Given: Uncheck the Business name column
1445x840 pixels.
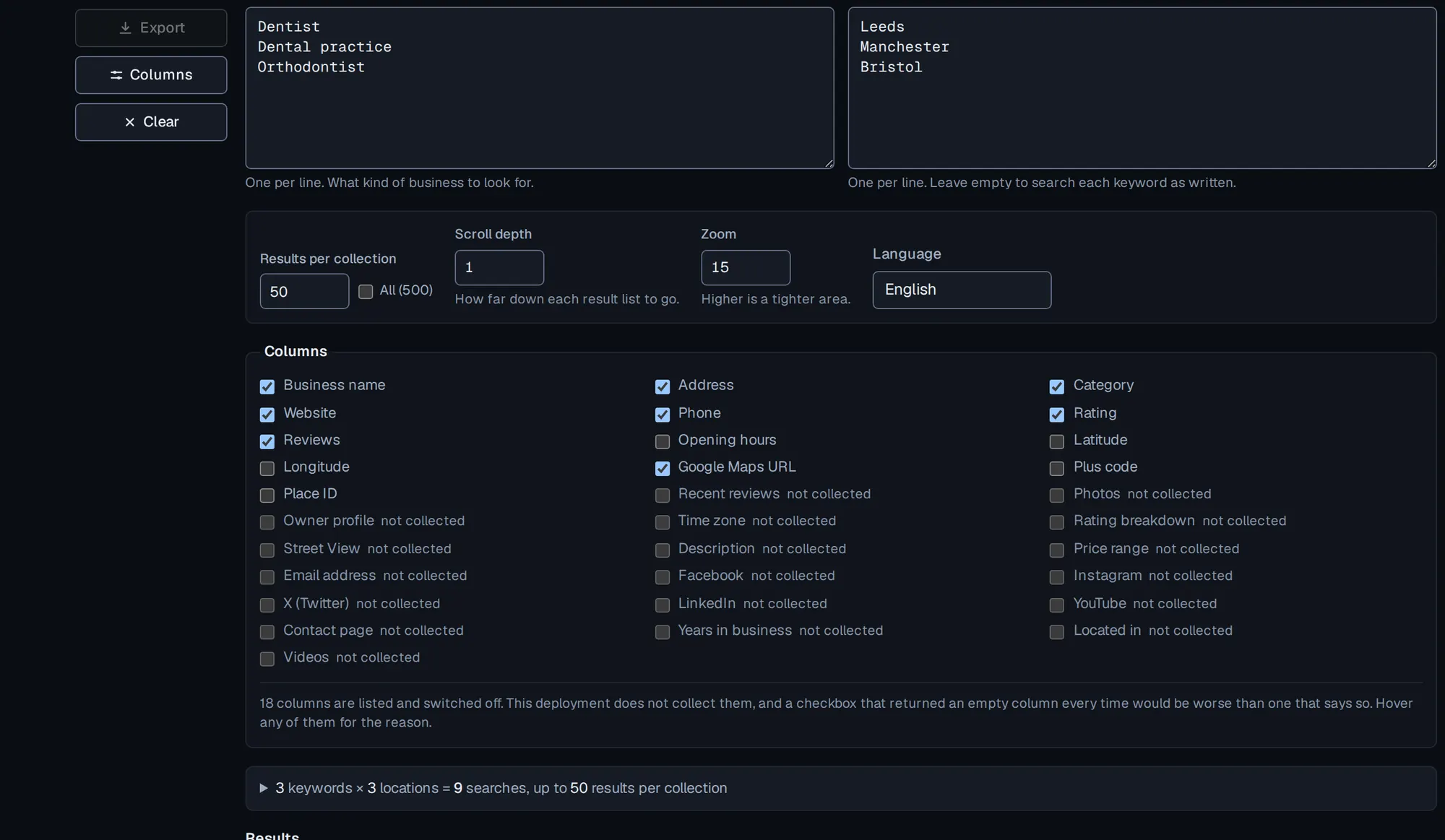Looking at the screenshot, I should click(267, 386).
